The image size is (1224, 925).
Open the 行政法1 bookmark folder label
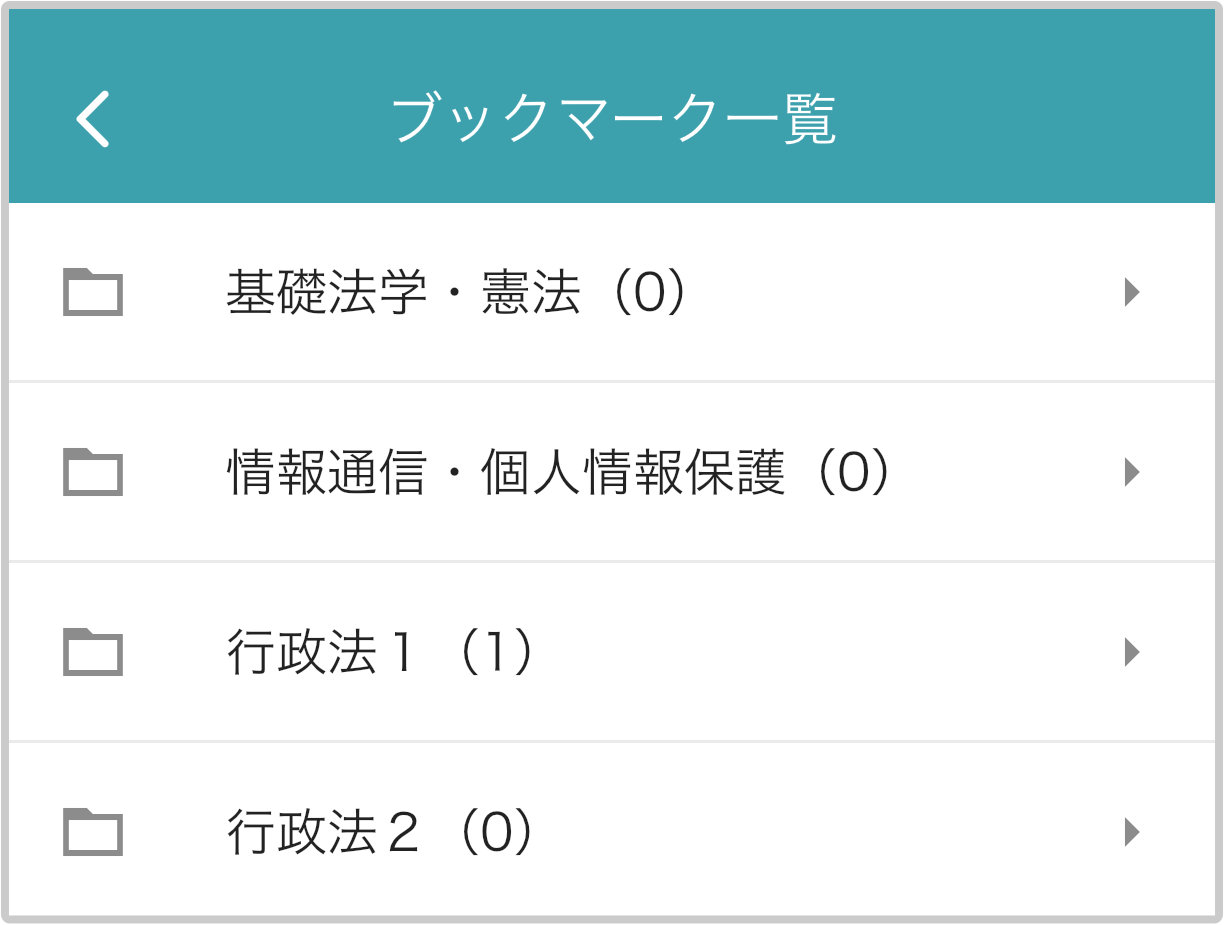click(x=321, y=653)
